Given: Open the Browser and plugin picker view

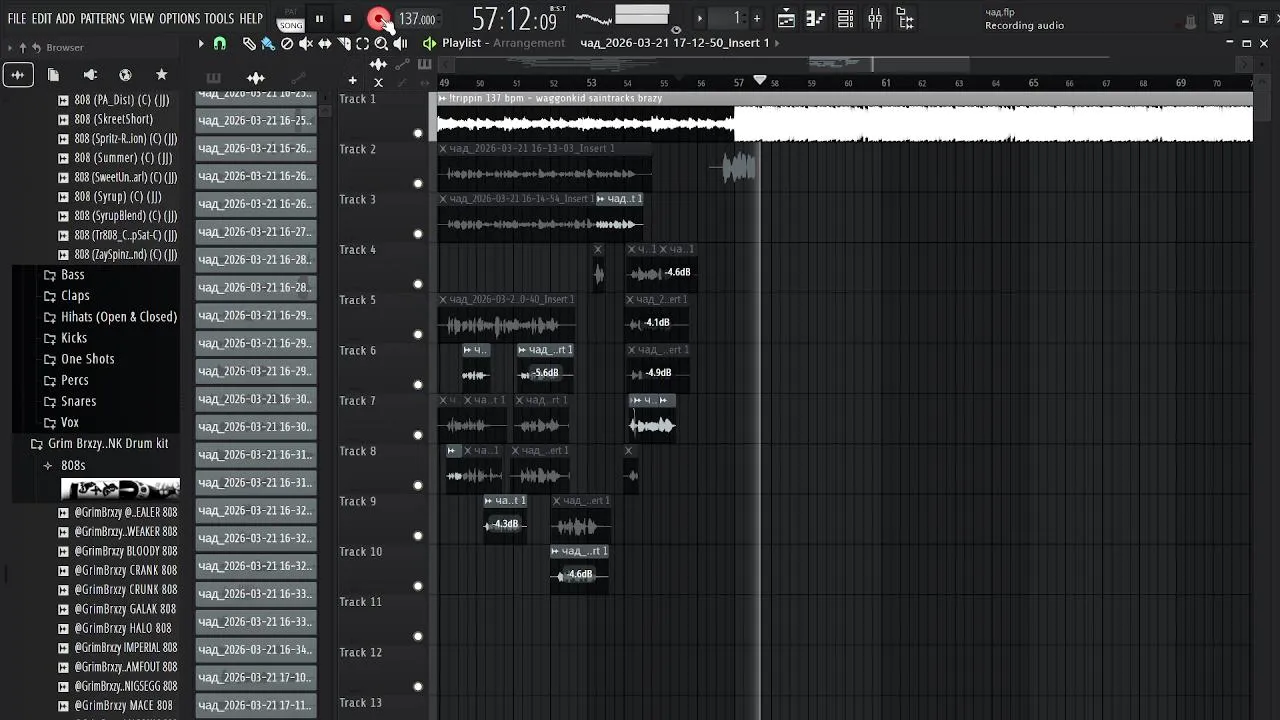Looking at the screenshot, I should [x=906, y=18].
